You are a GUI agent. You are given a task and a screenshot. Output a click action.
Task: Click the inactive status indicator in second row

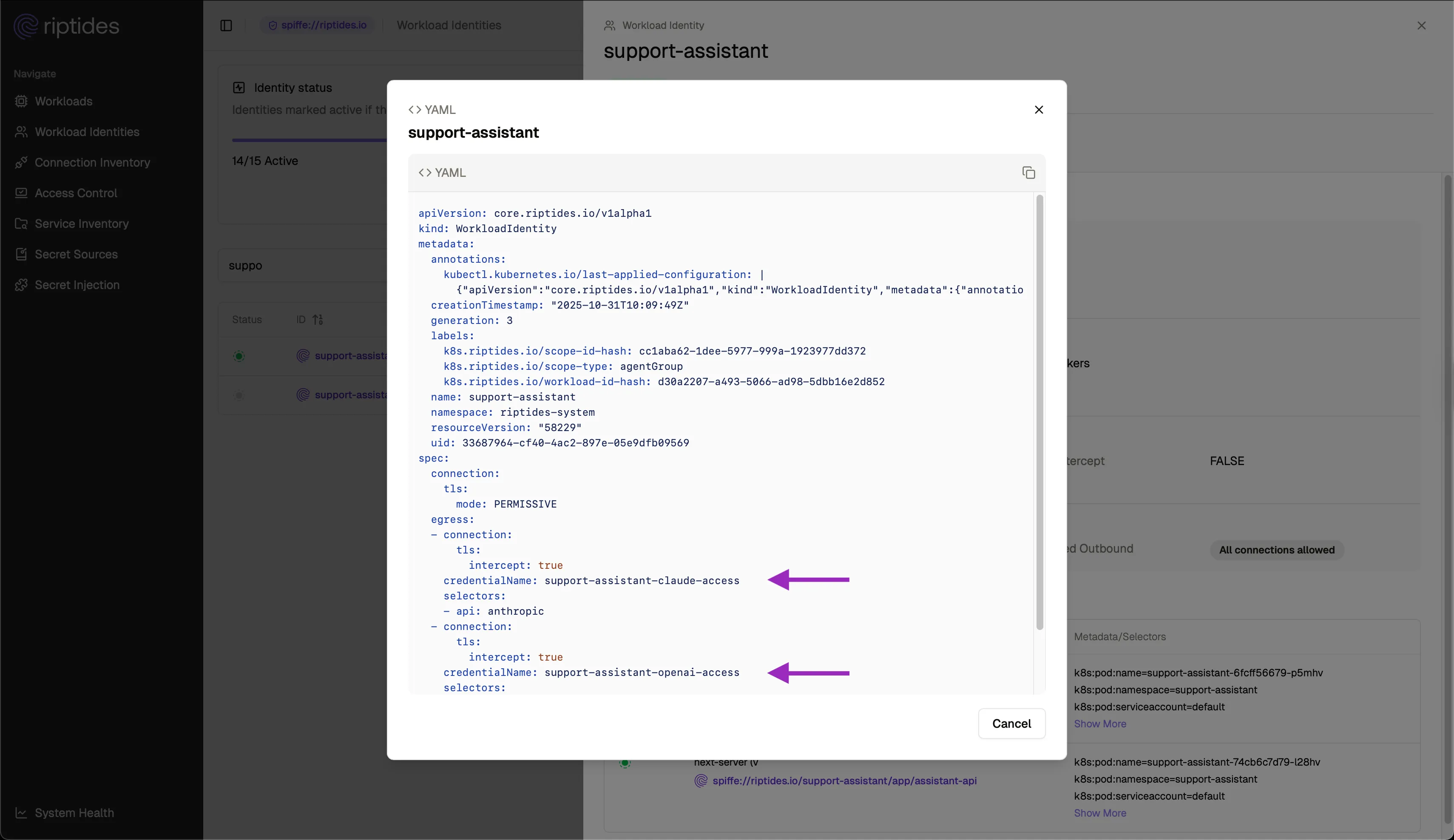[238, 395]
